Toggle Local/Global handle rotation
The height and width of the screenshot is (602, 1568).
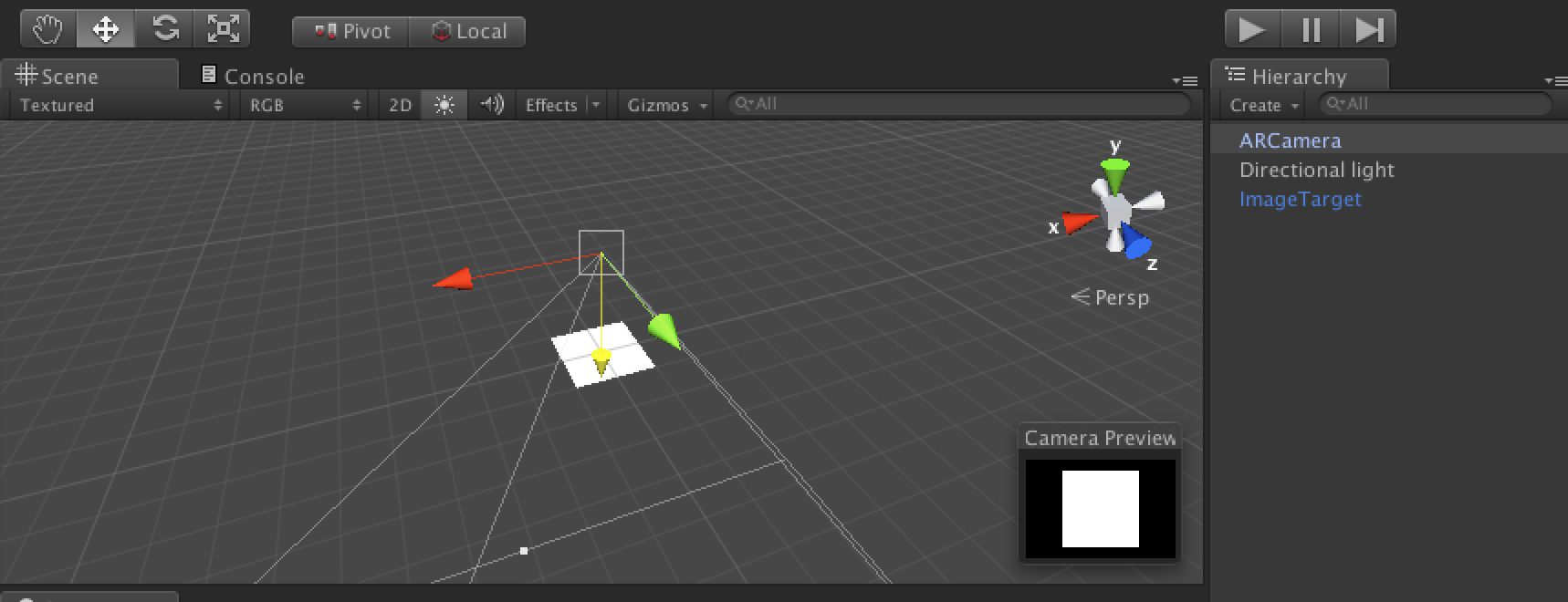click(x=467, y=31)
